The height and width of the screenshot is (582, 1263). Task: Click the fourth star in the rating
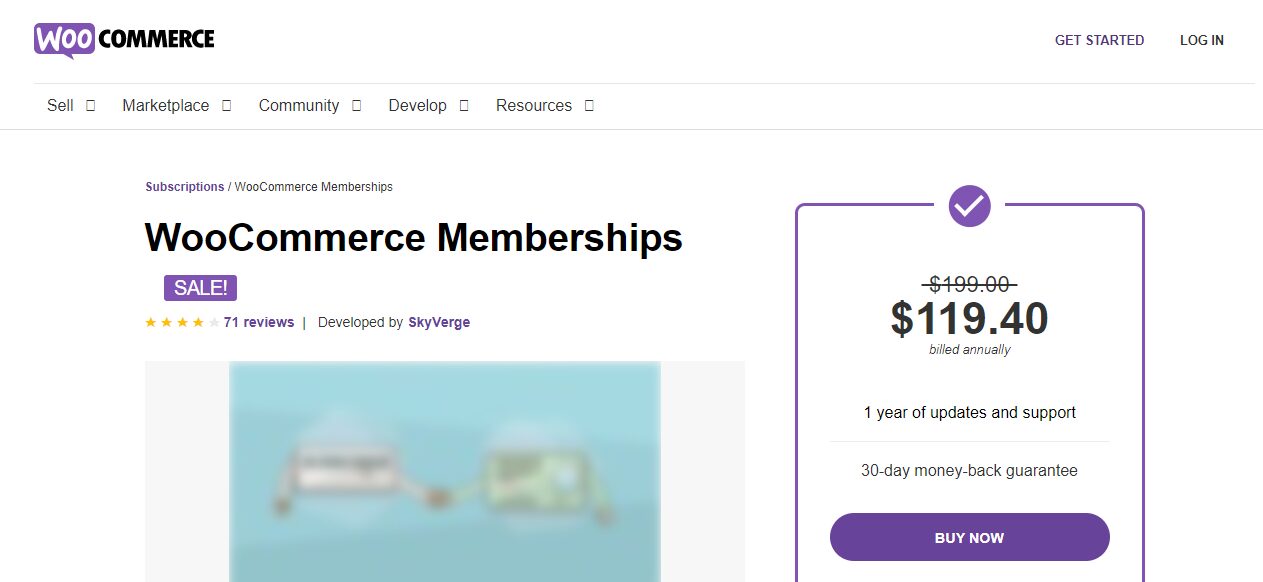(199, 322)
